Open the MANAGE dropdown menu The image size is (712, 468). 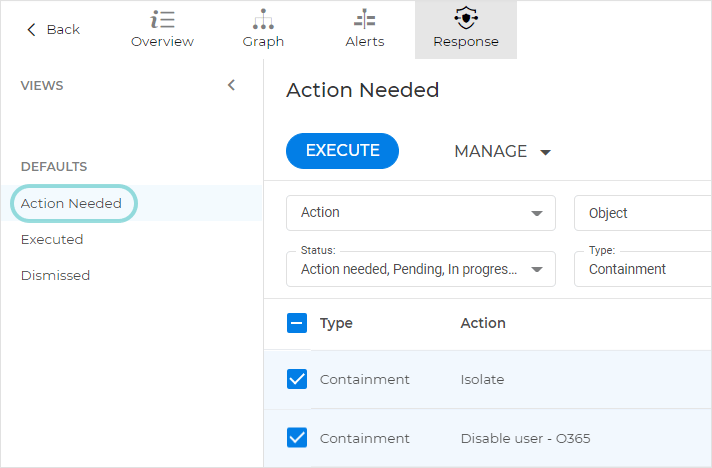coord(503,151)
